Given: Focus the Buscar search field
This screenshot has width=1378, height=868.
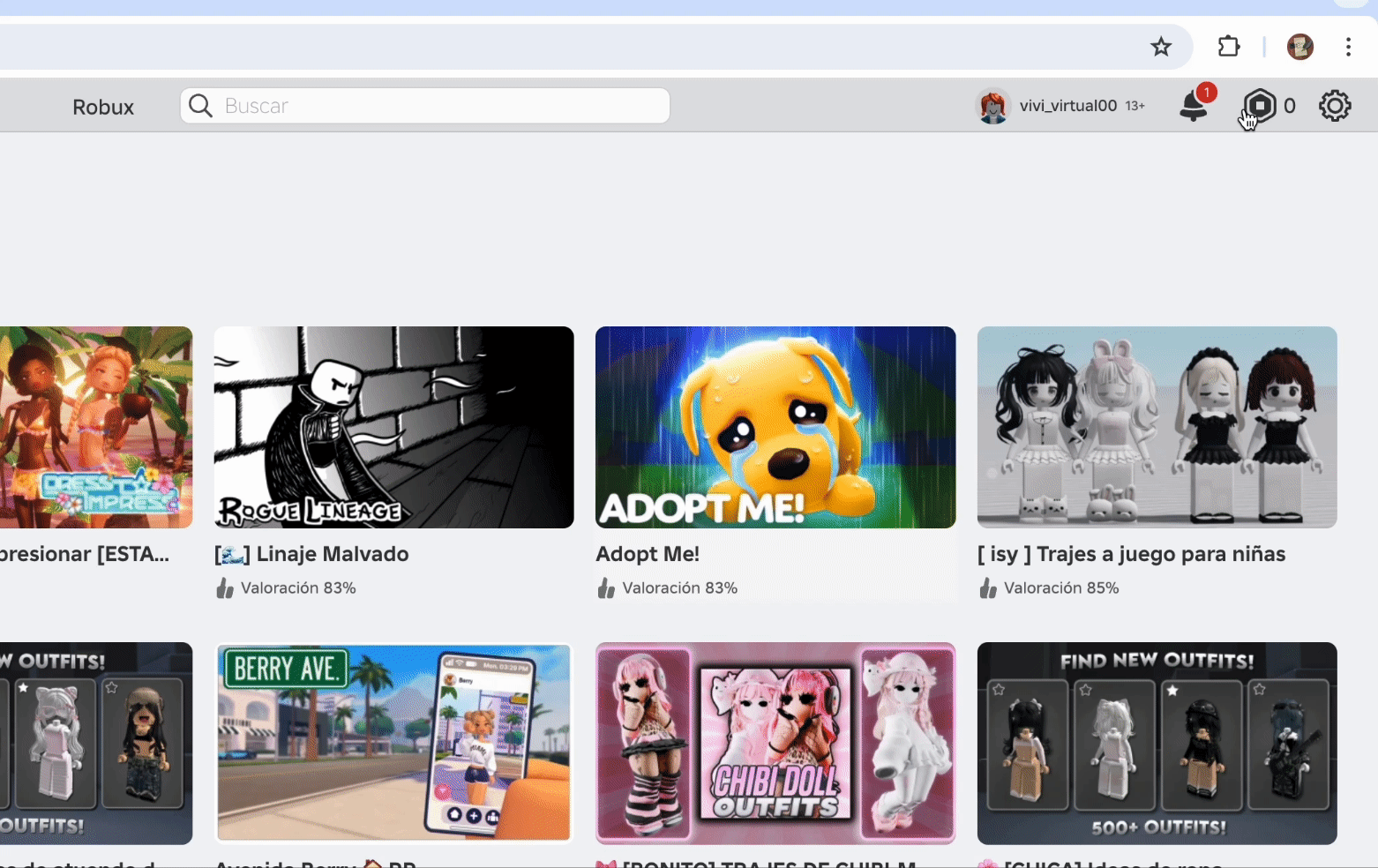Looking at the screenshot, I should coord(425,106).
